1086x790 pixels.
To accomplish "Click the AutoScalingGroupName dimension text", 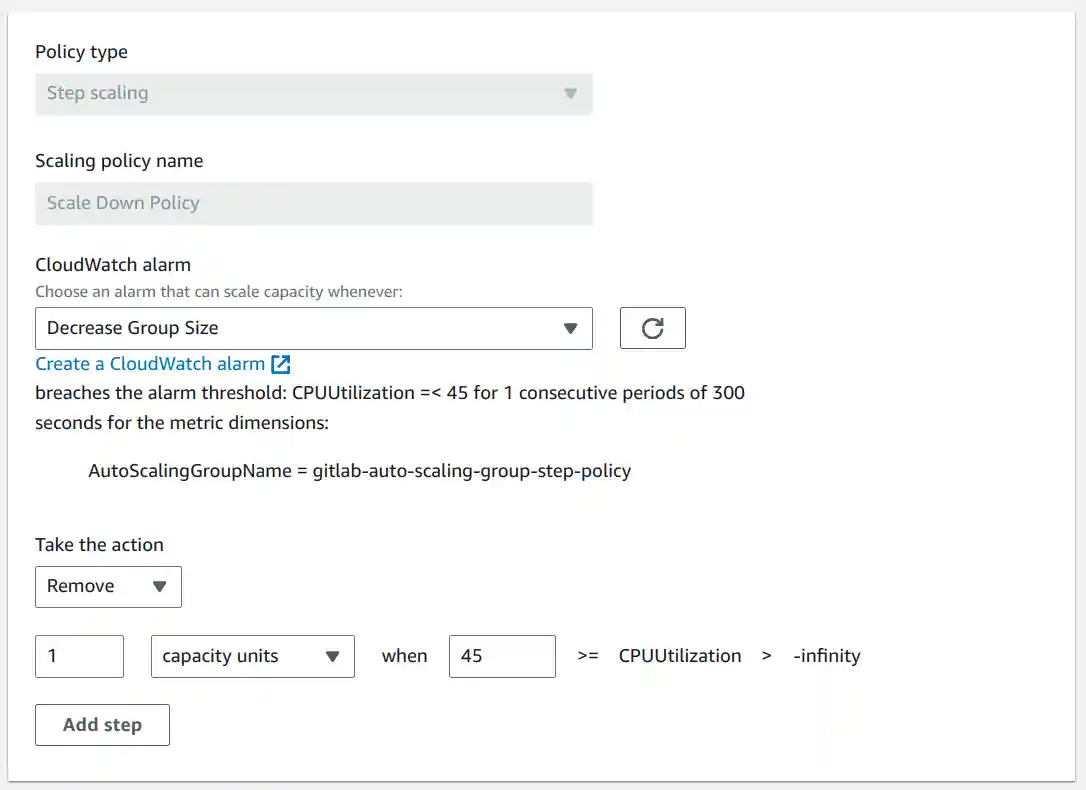I will (358, 470).
